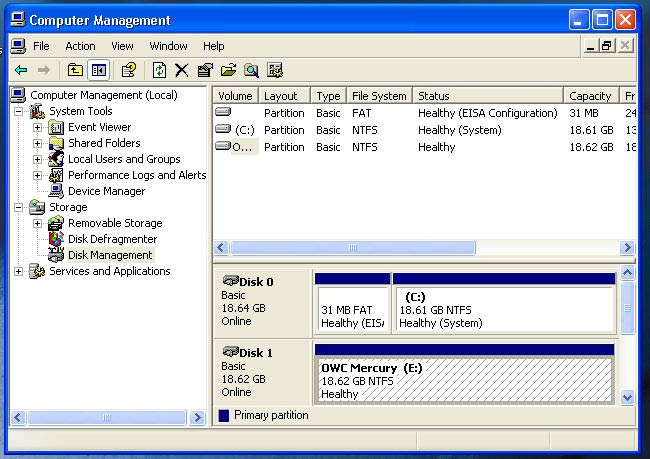The image size is (650, 459).
Task: Click the Open folder toolbar icon
Action: tap(228, 70)
